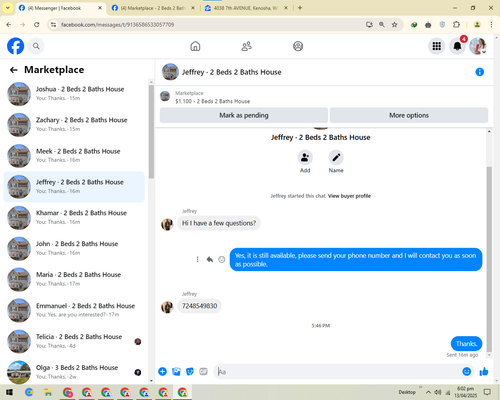Open Telicia - 2 Beds 2 Baths House chat
Image resolution: width=500 pixels, height=400 pixels.
(74, 341)
